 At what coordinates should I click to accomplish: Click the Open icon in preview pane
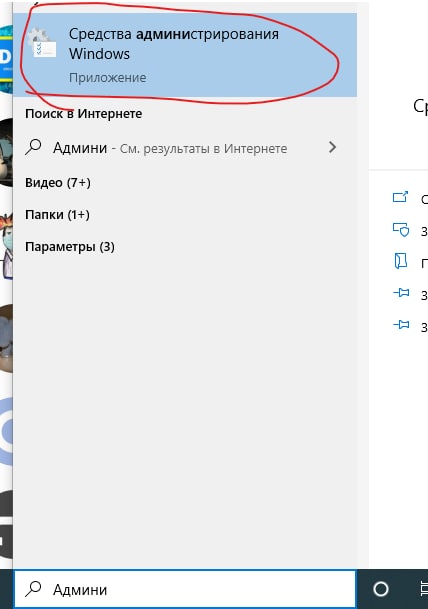400,197
